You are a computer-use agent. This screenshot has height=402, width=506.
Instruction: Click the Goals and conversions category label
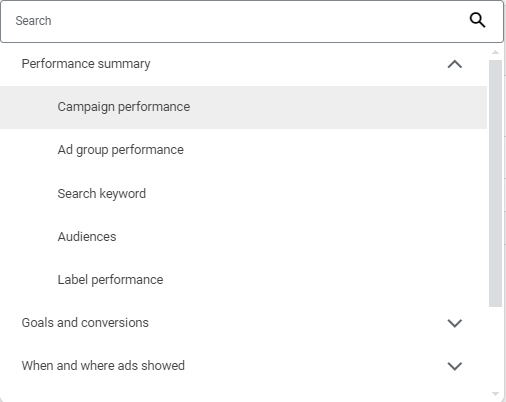pos(85,323)
